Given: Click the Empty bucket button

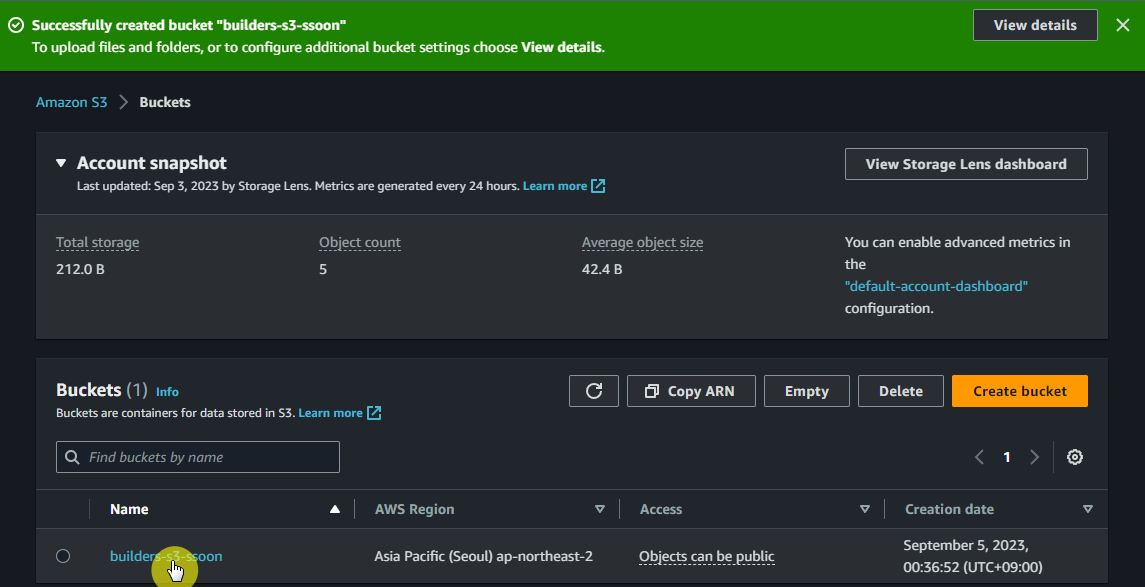Looking at the screenshot, I should (x=807, y=391).
